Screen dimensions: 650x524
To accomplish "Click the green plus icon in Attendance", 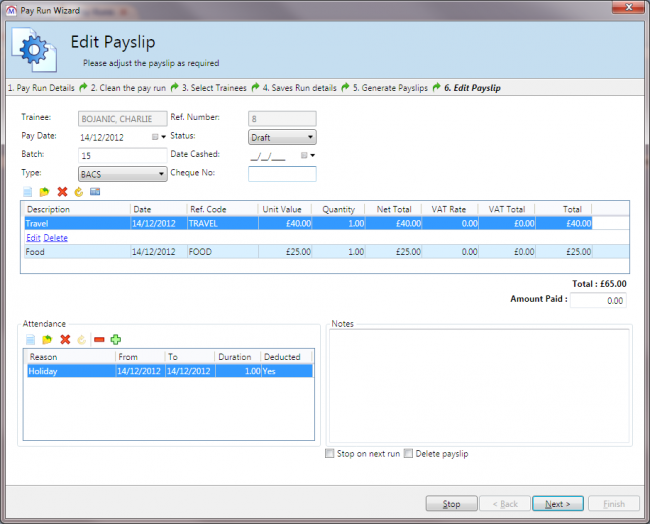I will [116, 340].
